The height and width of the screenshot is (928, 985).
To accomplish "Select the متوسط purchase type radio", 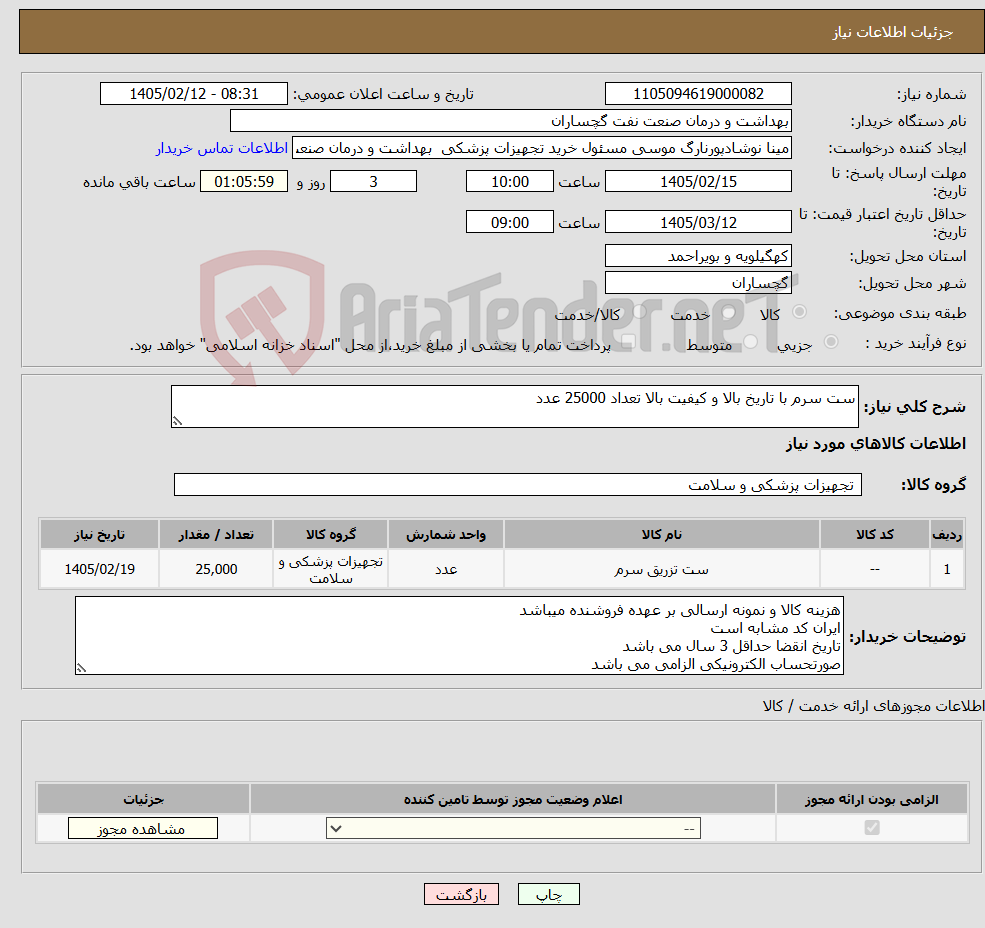I will pos(751,342).
